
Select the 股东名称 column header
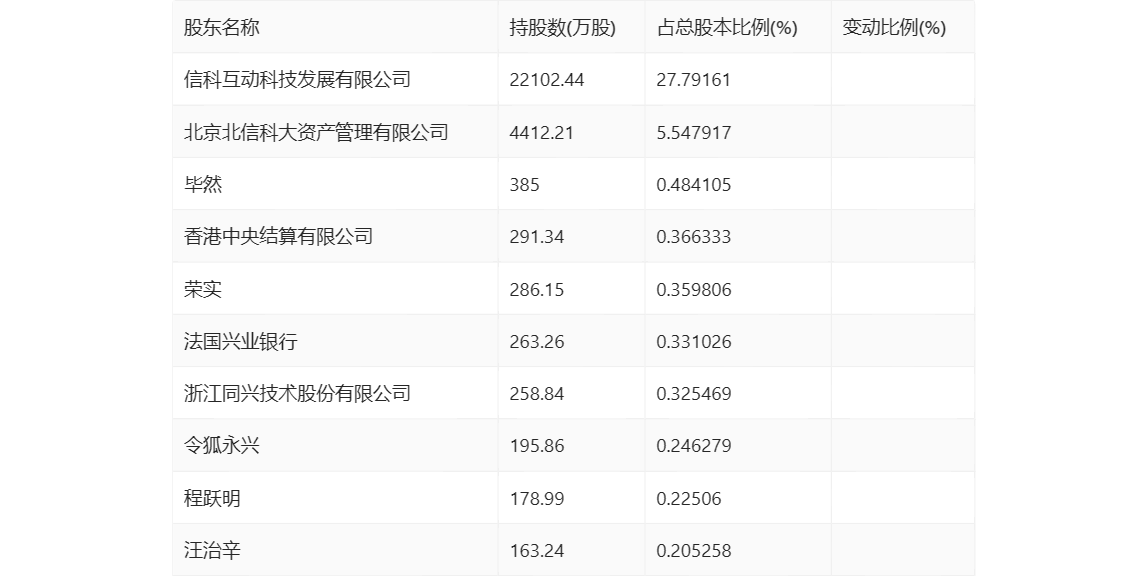tap(221, 28)
